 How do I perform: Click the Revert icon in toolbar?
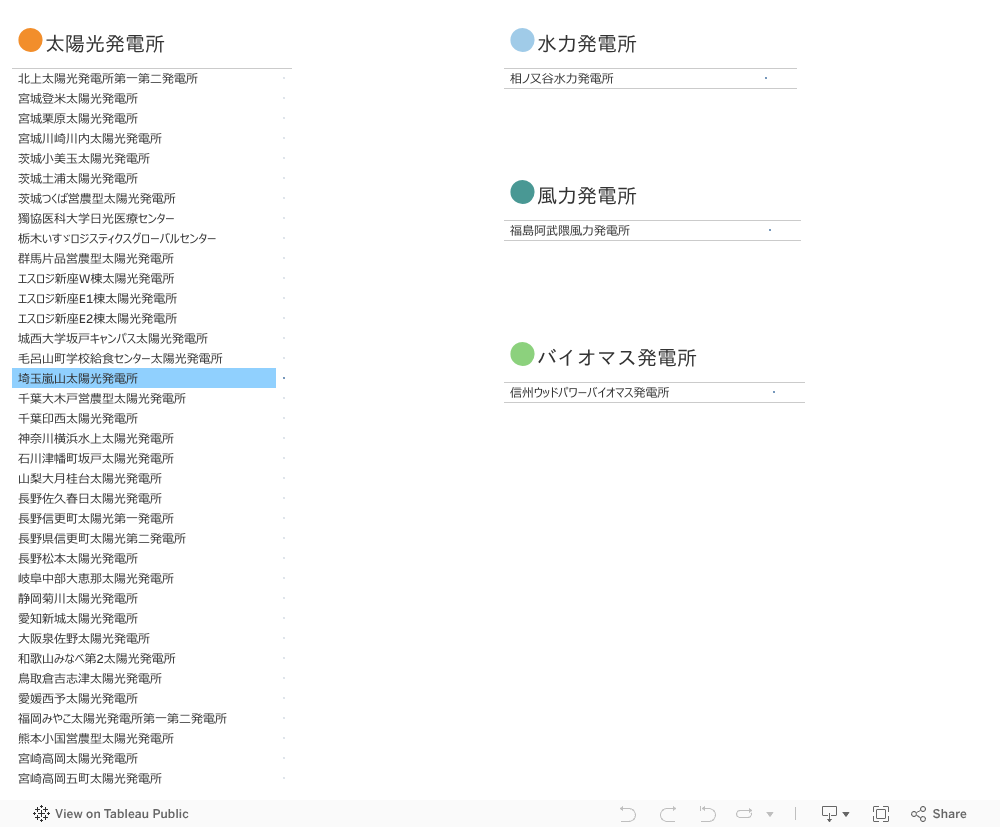[707, 814]
